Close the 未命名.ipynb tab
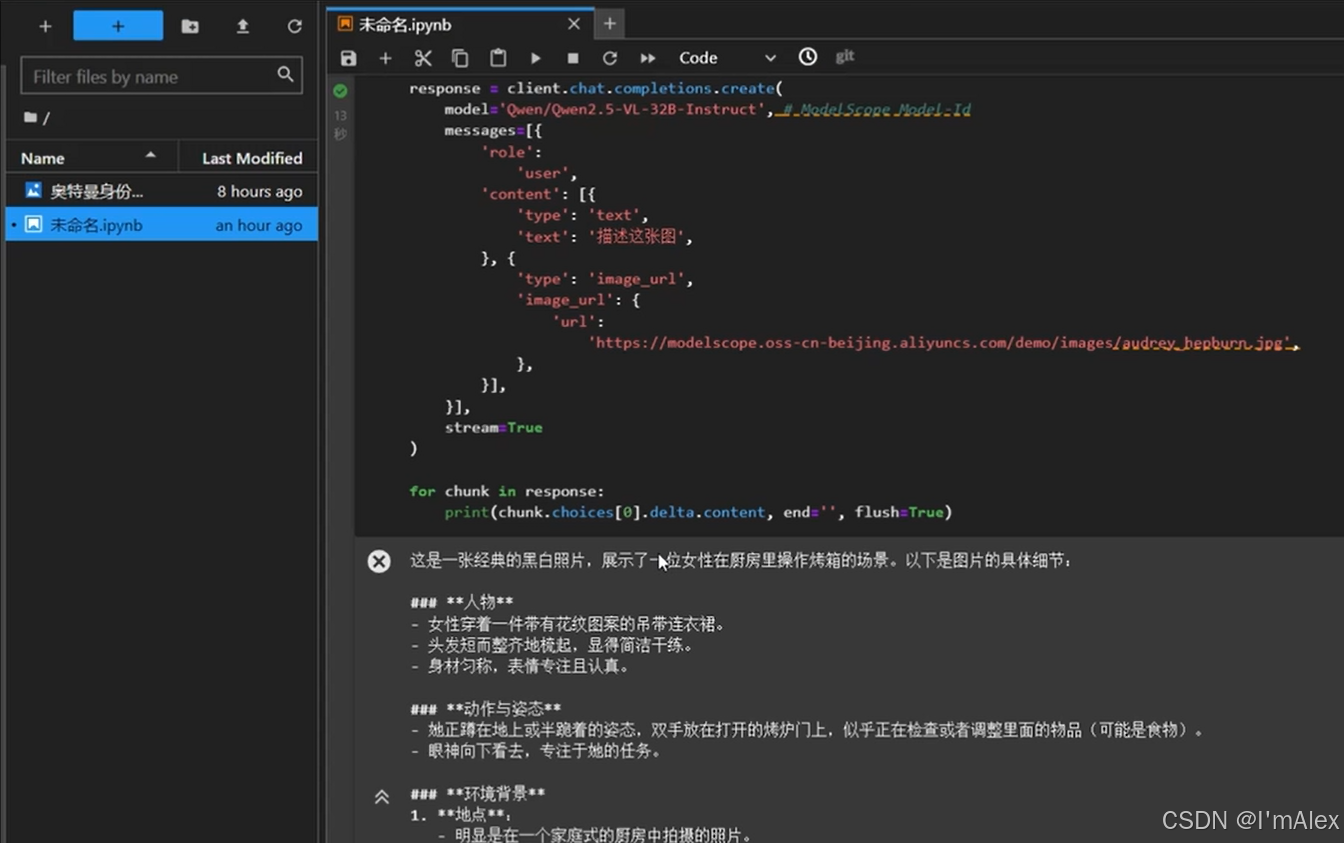Screen dimensions: 1344x843 pos(574,24)
